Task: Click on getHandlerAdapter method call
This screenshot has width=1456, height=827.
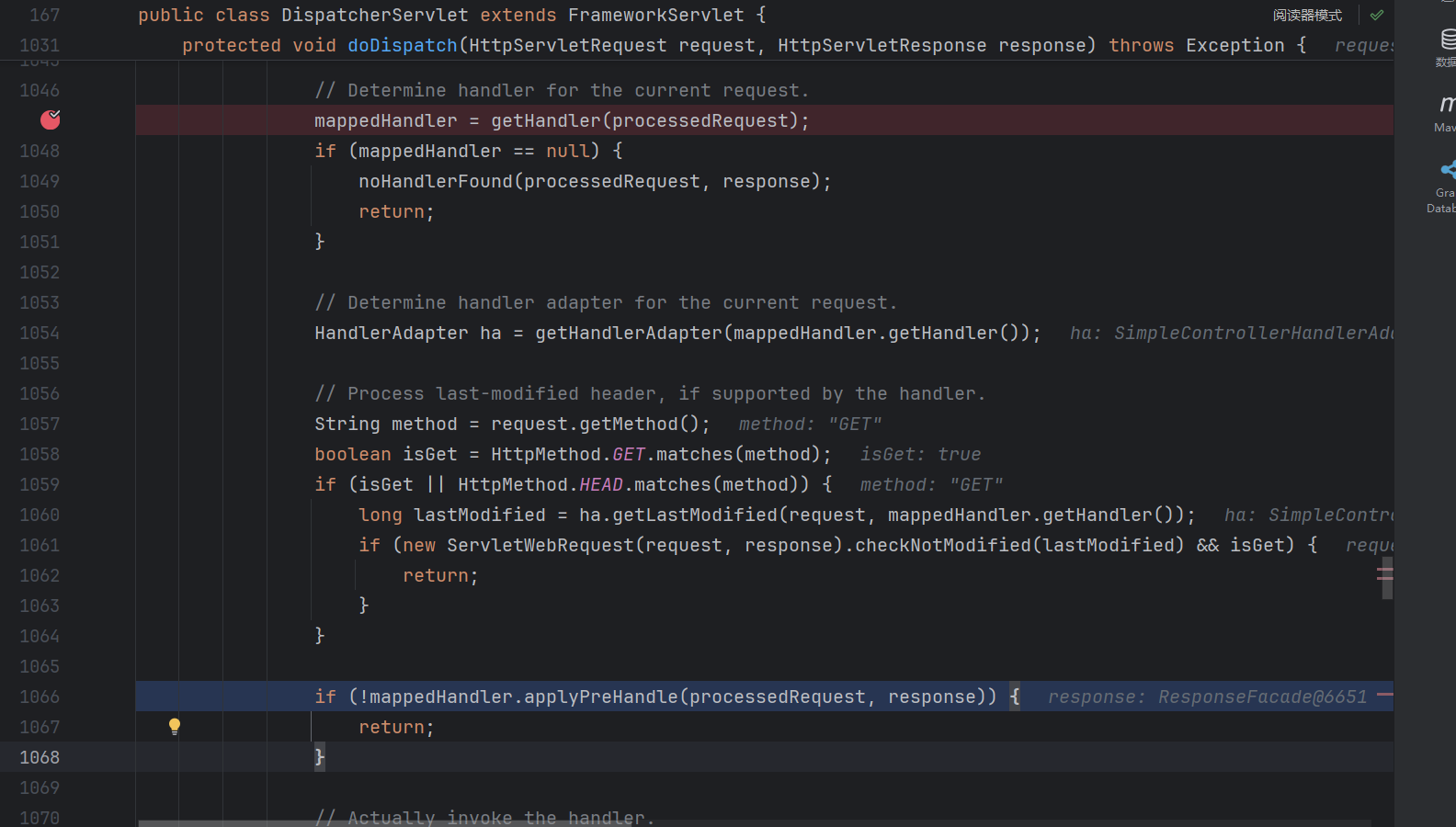Action: [x=629, y=333]
